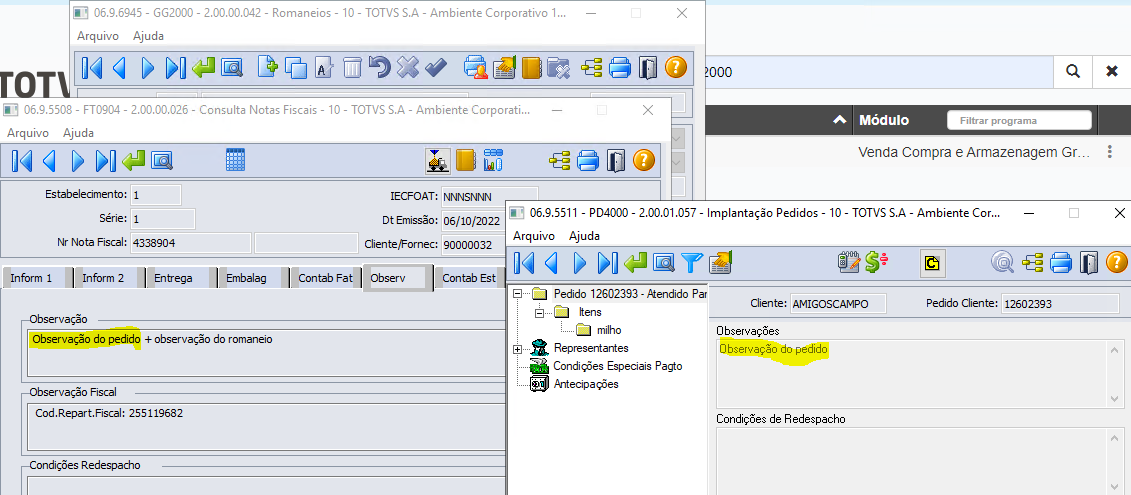Click folder with X icon in Romaneios toolbar
Screen dimensions: 1131x495
pos(559,68)
